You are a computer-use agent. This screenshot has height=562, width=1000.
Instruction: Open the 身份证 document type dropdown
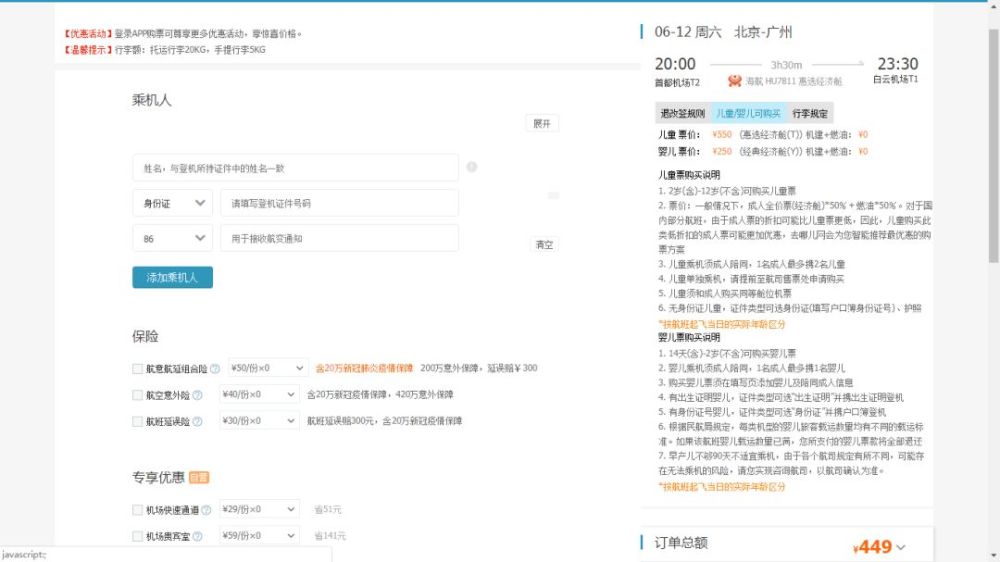click(x=173, y=203)
